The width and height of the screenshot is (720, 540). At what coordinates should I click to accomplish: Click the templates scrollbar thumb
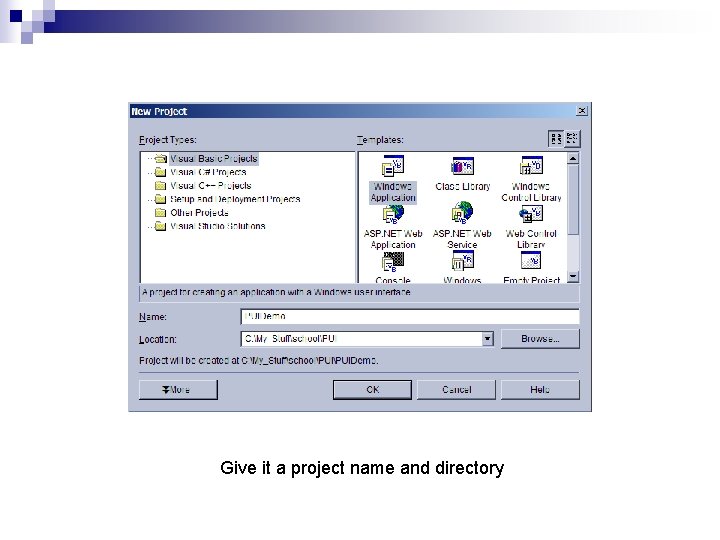(x=573, y=200)
